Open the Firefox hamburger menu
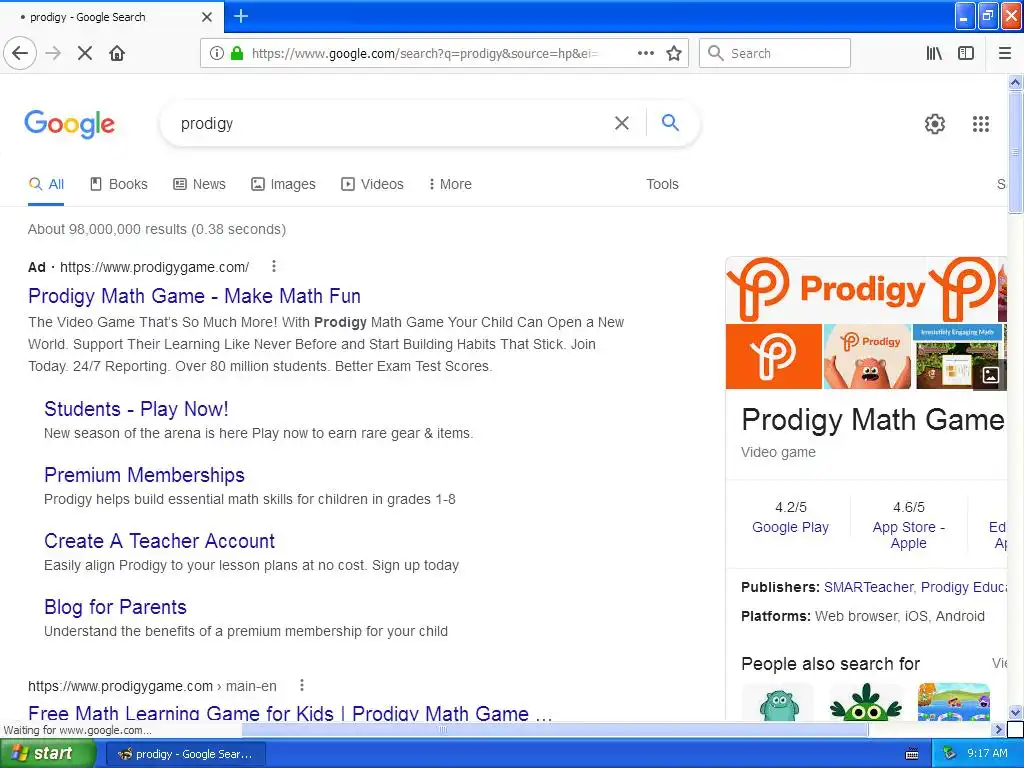Screen dimensions: 1024x768 (x=1005, y=54)
